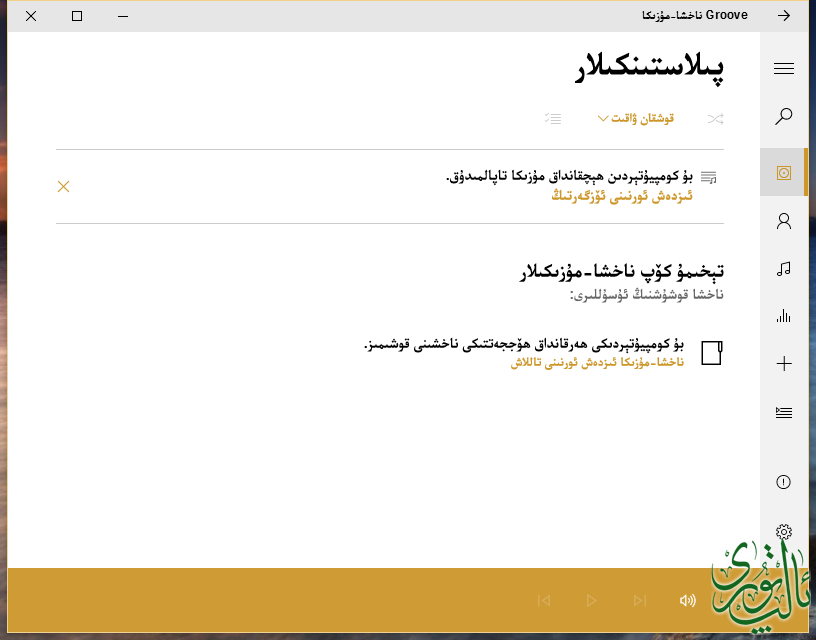This screenshot has height=640, width=816.
Task: Skip to previous track
Action: pyautogui.click(x=544, y=600)
